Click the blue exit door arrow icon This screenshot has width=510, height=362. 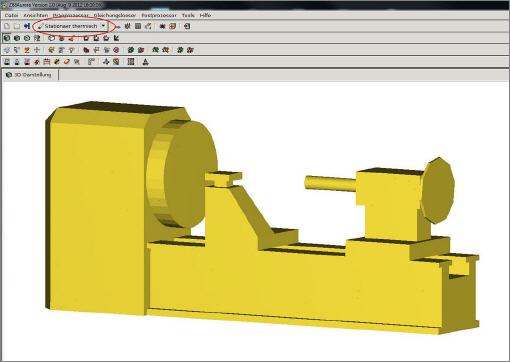27,26
